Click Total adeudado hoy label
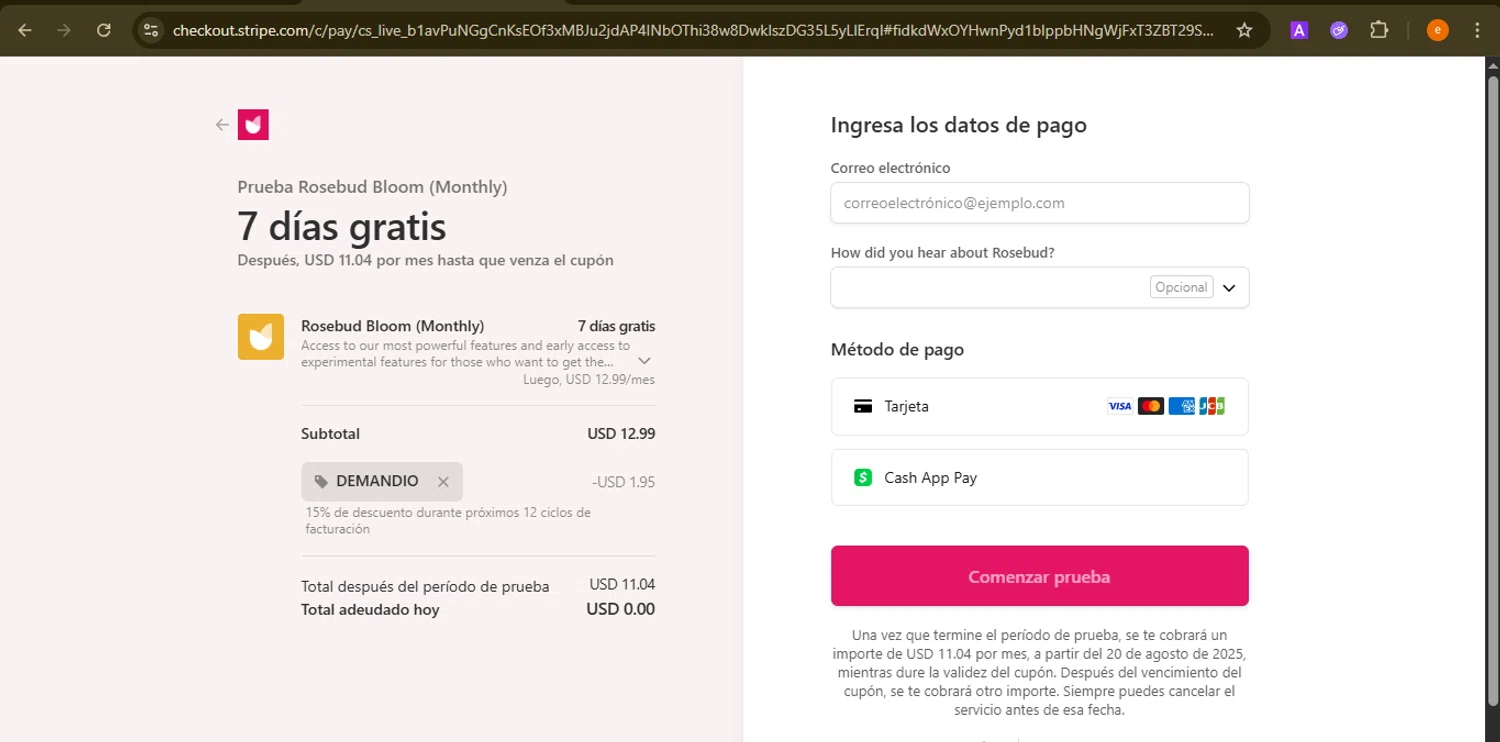The image size is (1500, 742). (370, 610)
